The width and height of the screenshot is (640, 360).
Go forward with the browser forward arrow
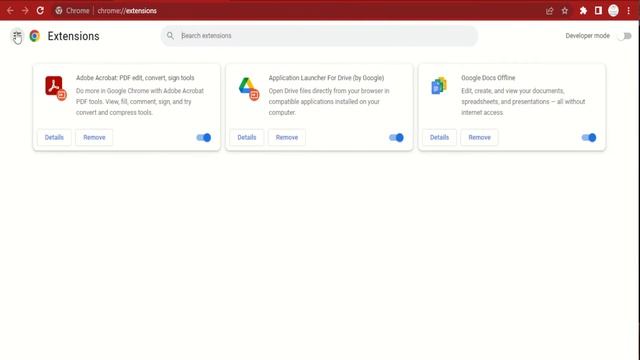25,11
